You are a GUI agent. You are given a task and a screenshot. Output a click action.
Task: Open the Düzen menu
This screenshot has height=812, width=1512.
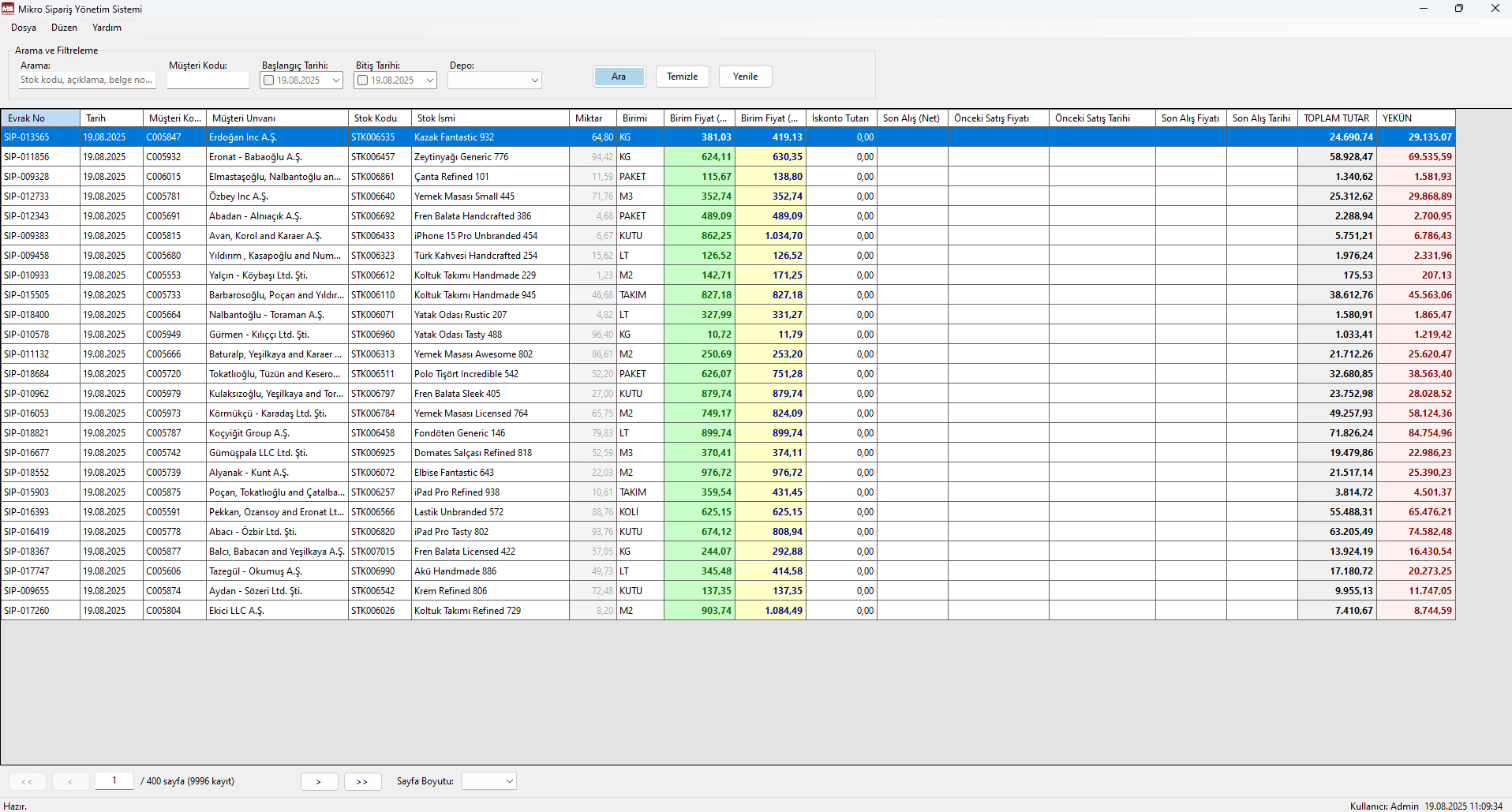pyautogui.click(x=64, y=28)
